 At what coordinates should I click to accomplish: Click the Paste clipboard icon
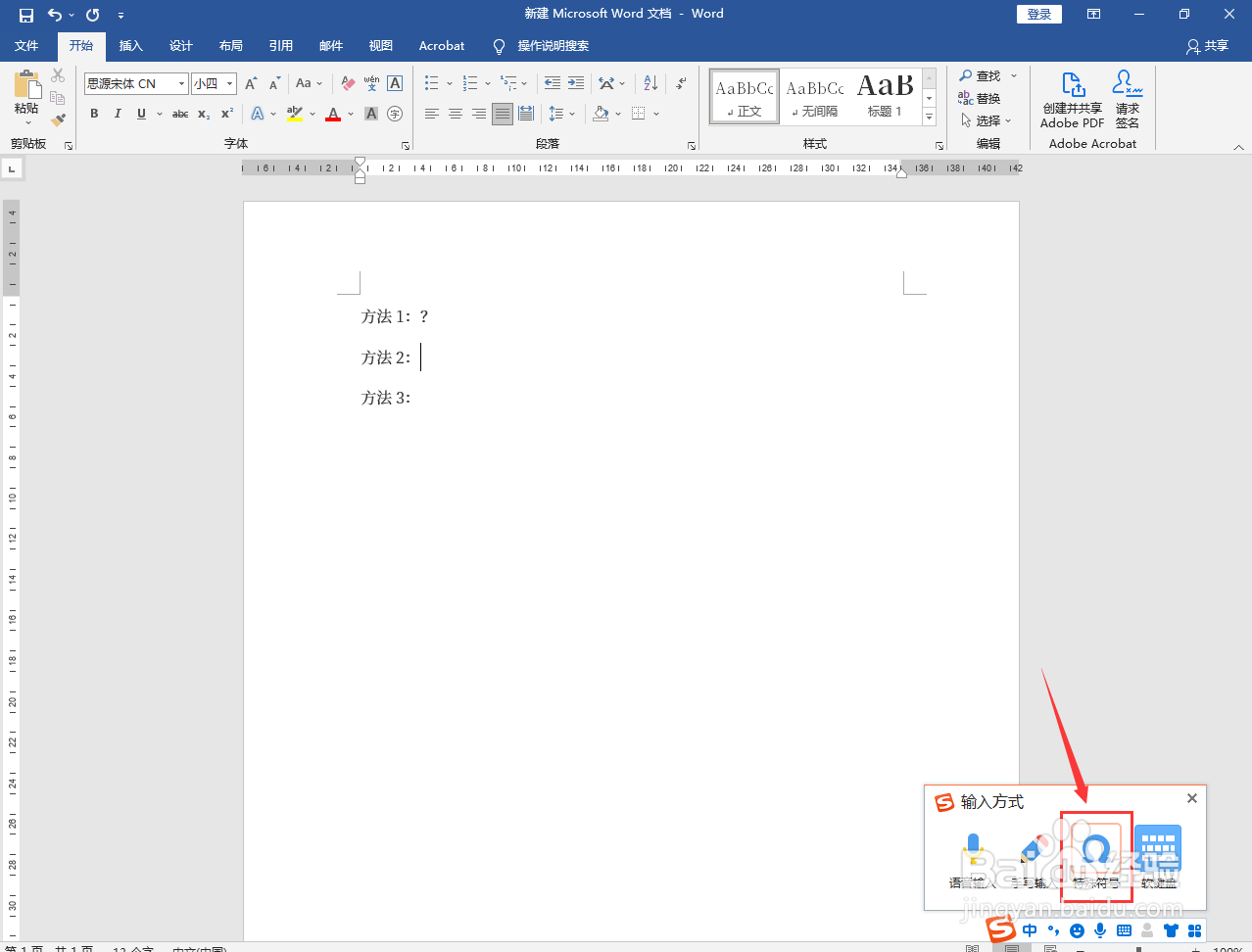click(26, 84)
